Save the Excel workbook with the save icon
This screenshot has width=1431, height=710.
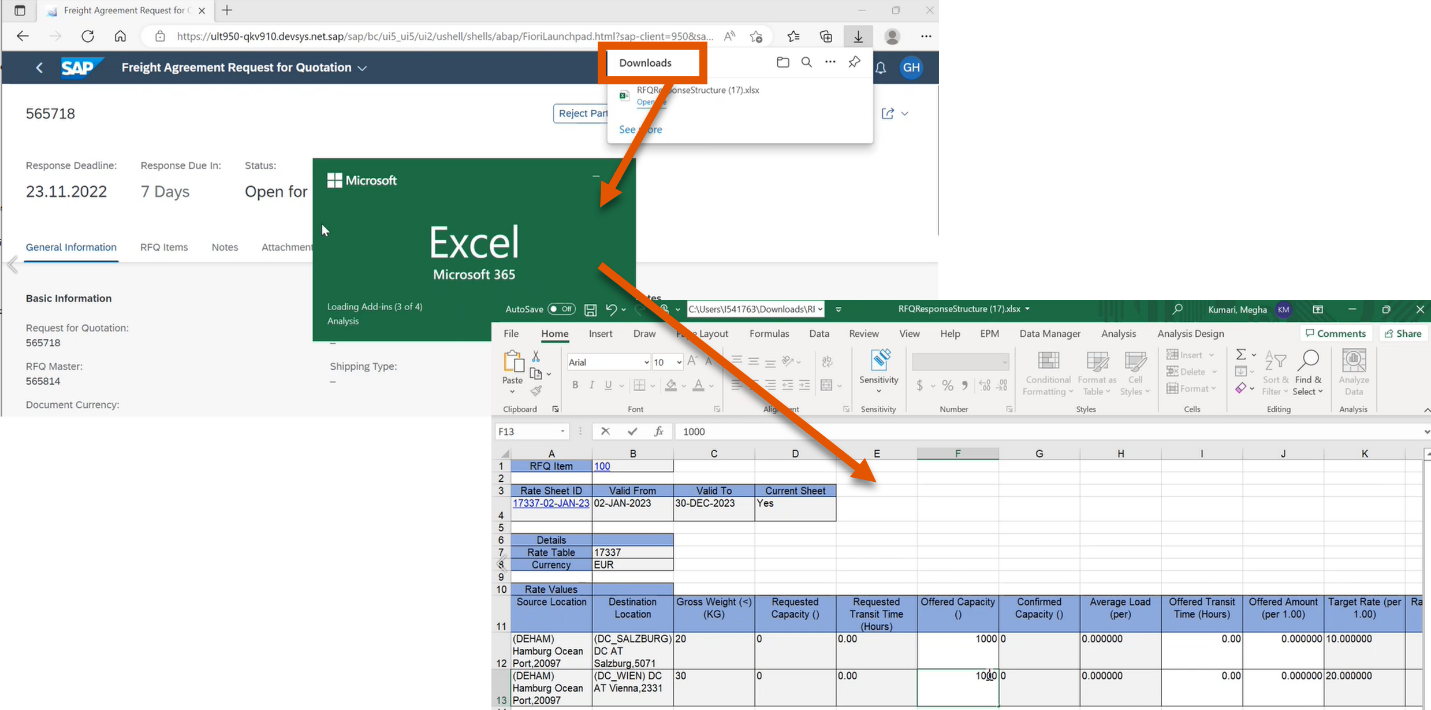click(591, 310)
